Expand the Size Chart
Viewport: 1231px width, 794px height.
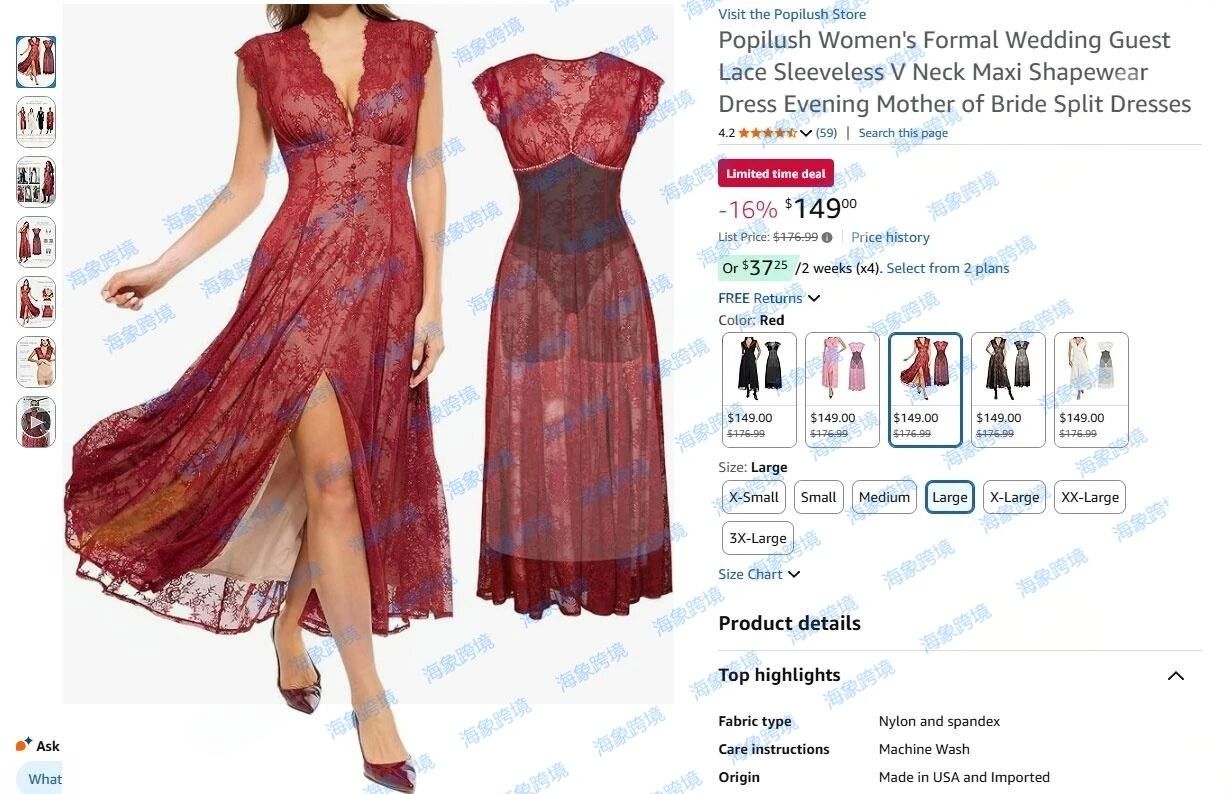click(x=759, y=574)
